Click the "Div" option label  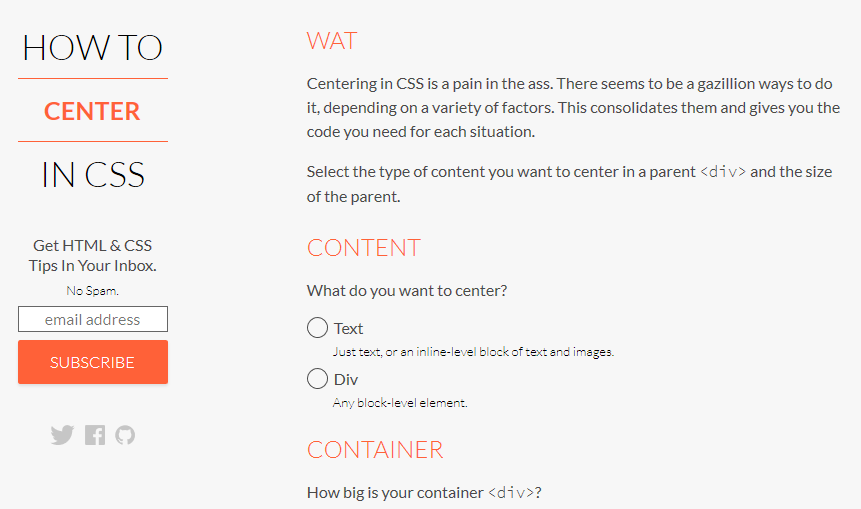coord(346,379)
